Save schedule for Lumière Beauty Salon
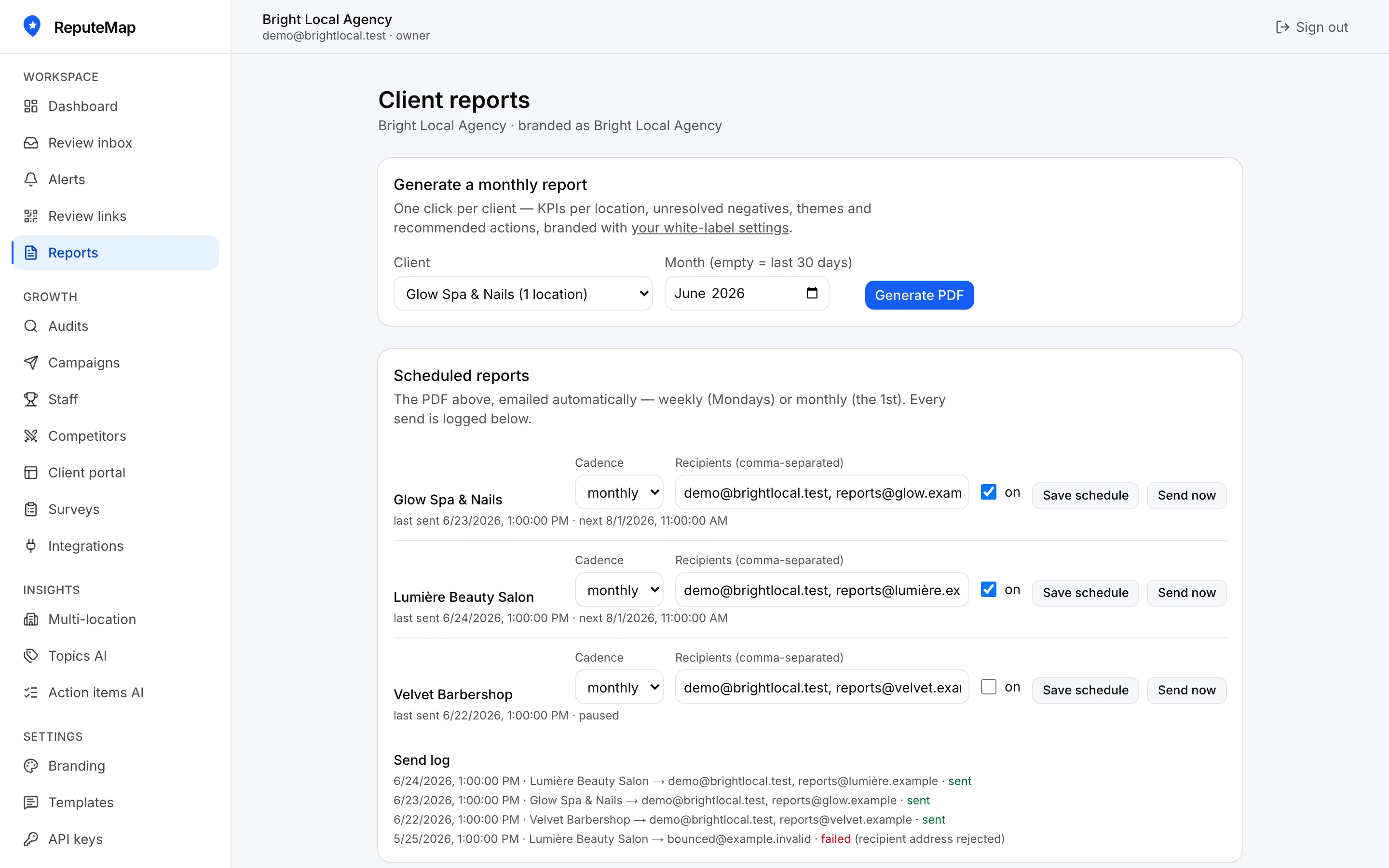The image size is (1389, 868). 1085,593
